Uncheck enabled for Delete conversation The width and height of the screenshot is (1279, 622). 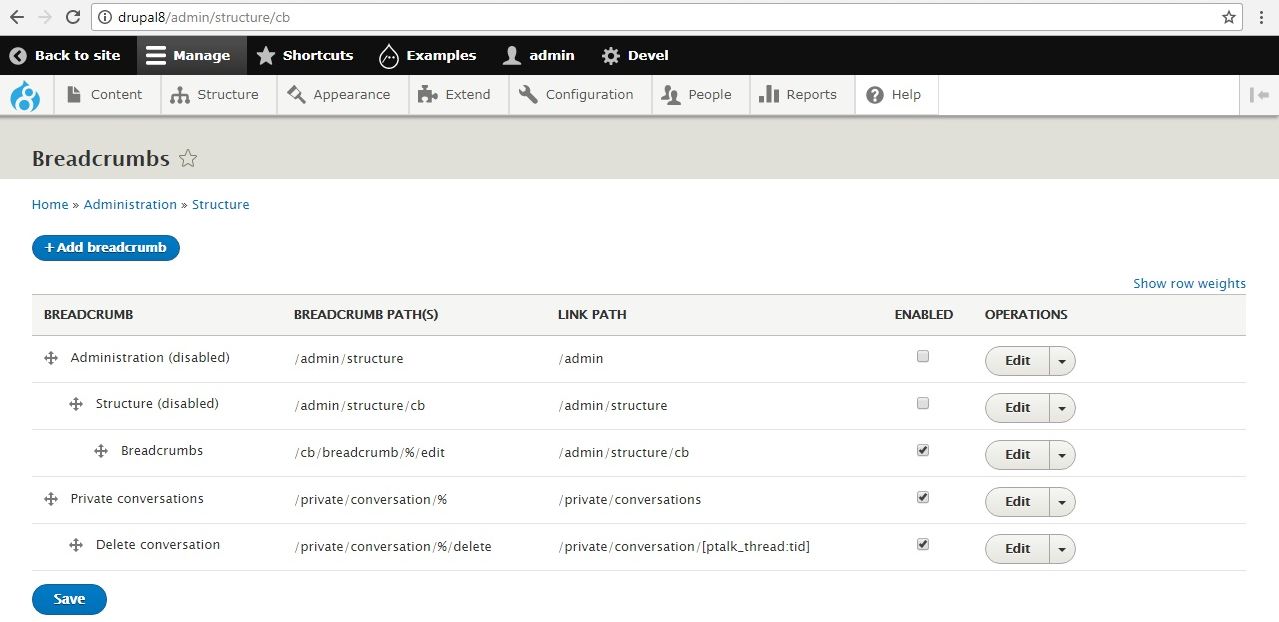coord(922,543)
